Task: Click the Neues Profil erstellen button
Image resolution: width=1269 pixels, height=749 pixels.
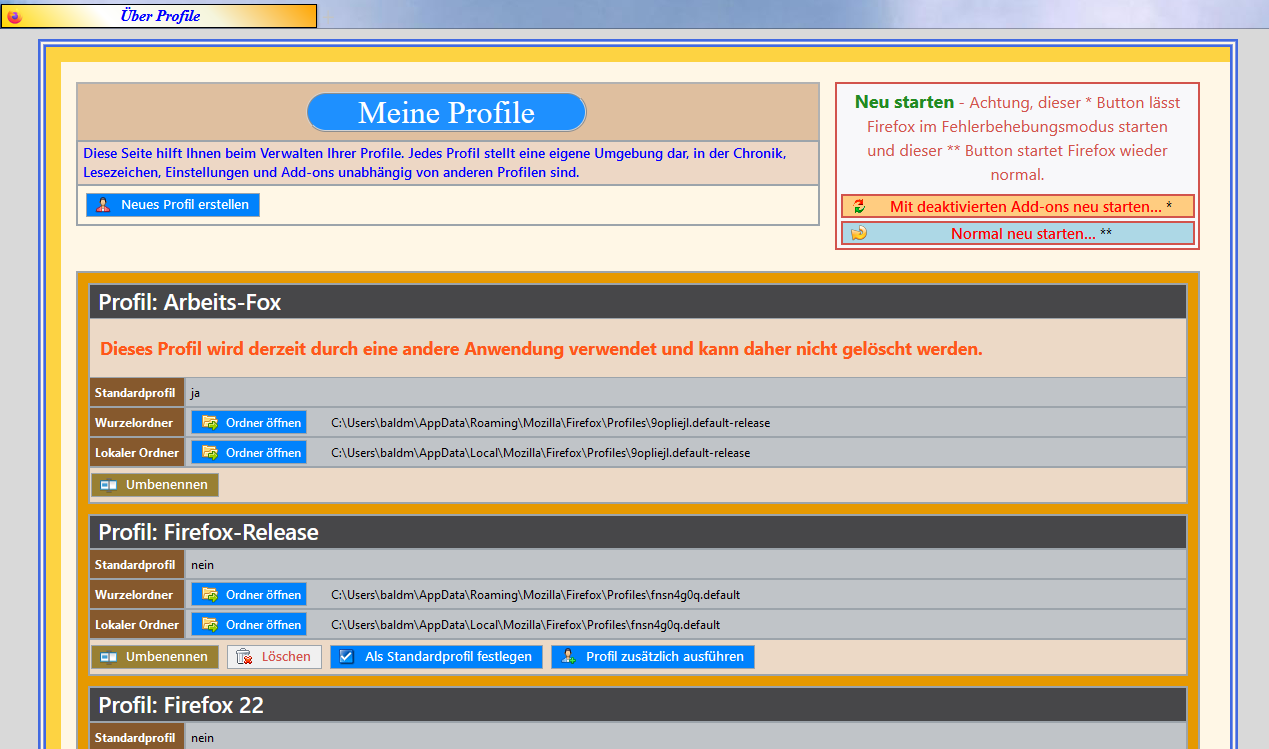Action: tap(173, 205)
